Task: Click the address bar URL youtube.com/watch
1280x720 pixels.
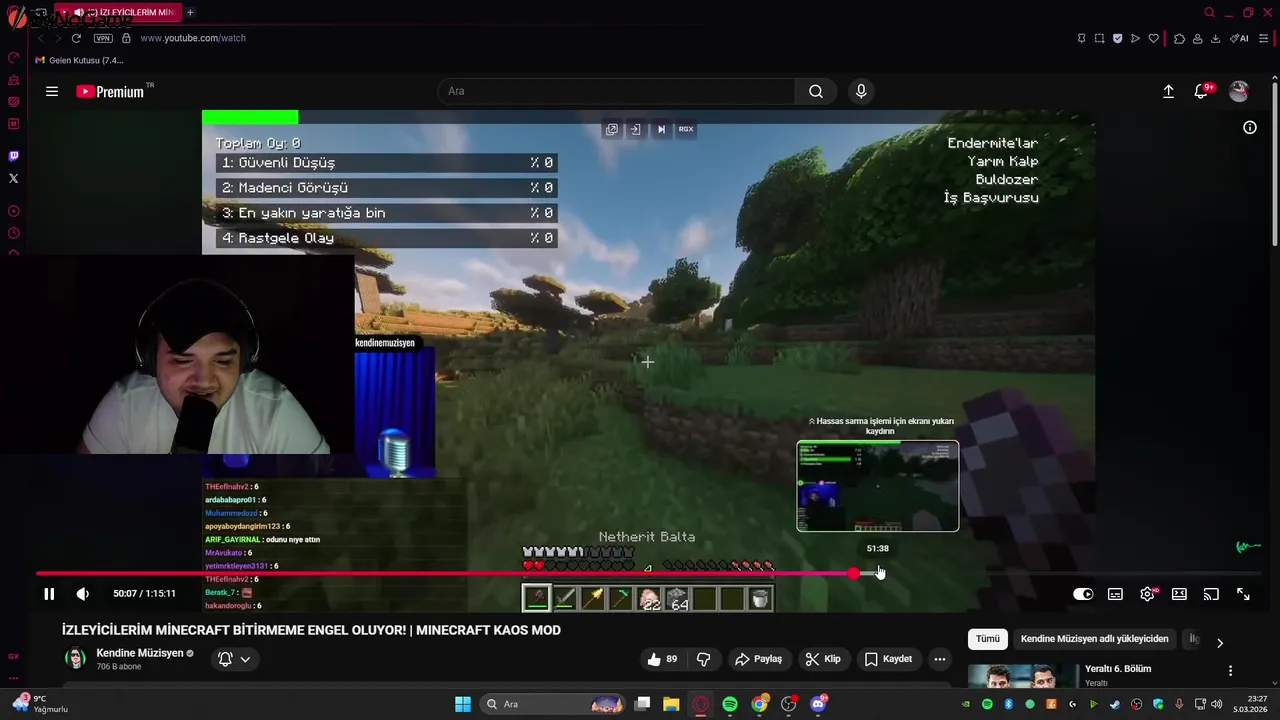Action: (x=193, y=38)
